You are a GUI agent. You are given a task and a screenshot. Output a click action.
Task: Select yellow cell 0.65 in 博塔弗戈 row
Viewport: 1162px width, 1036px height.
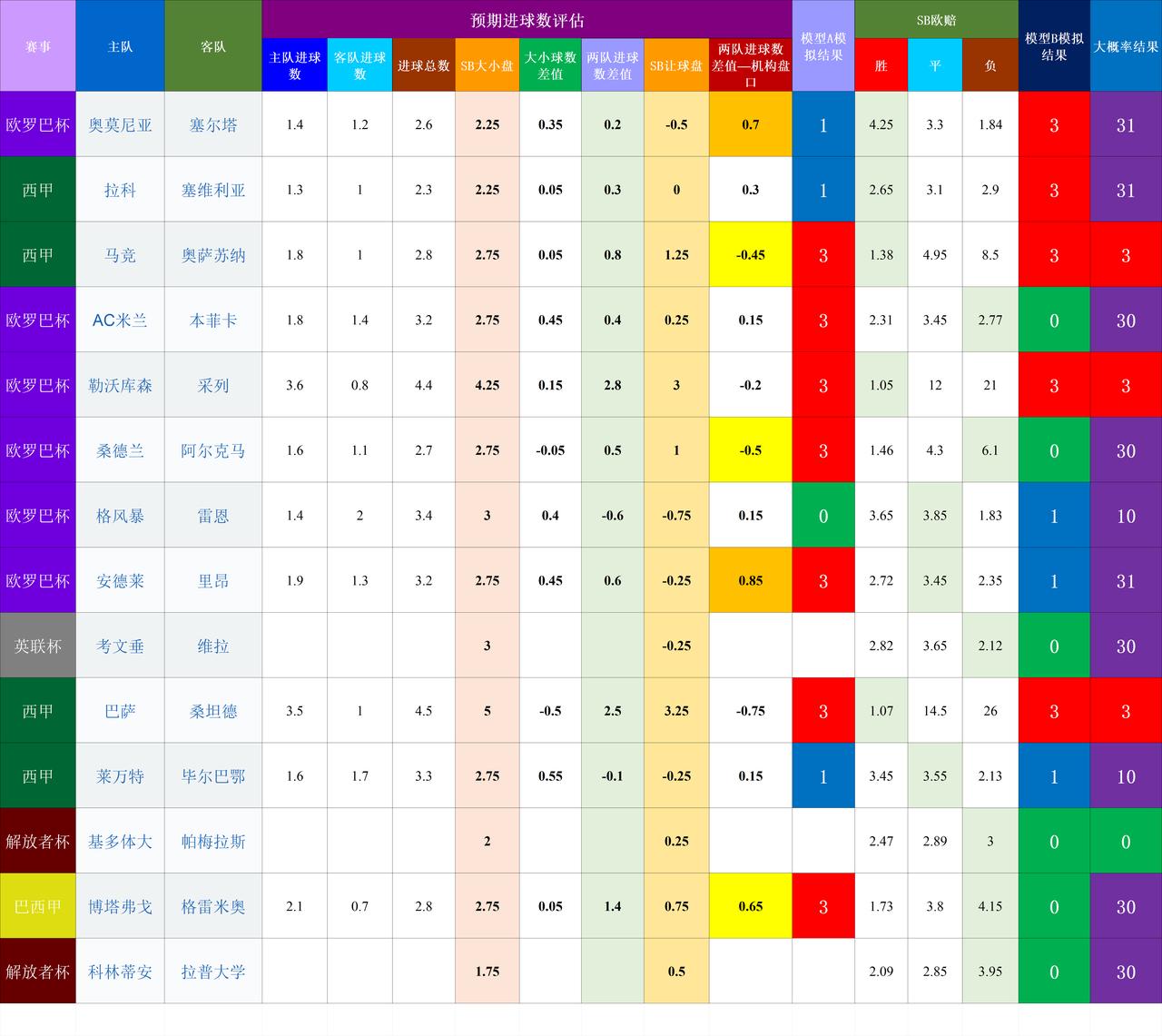click(751, 906)
